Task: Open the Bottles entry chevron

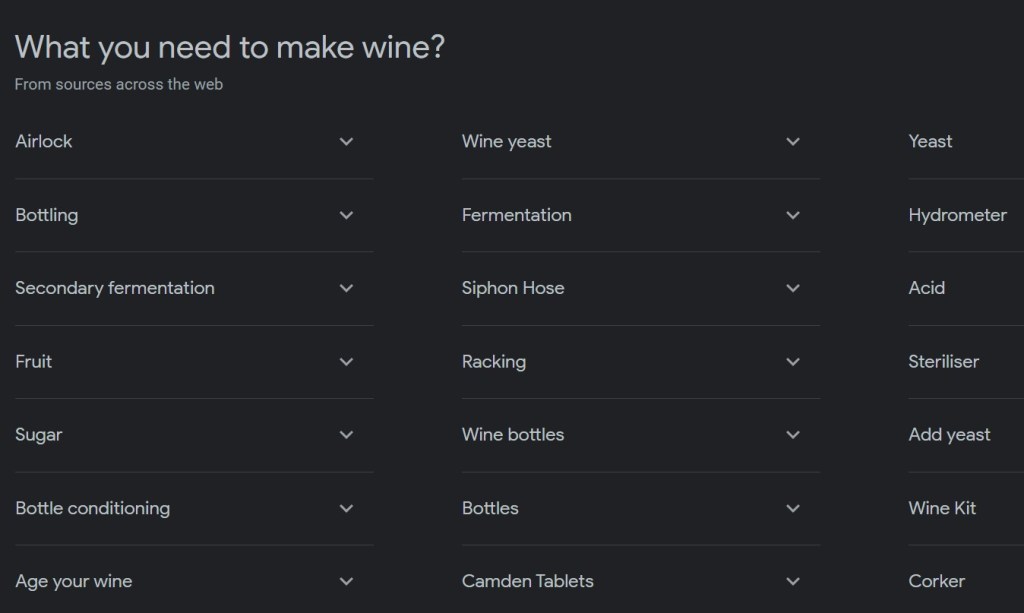Action: 793,508
